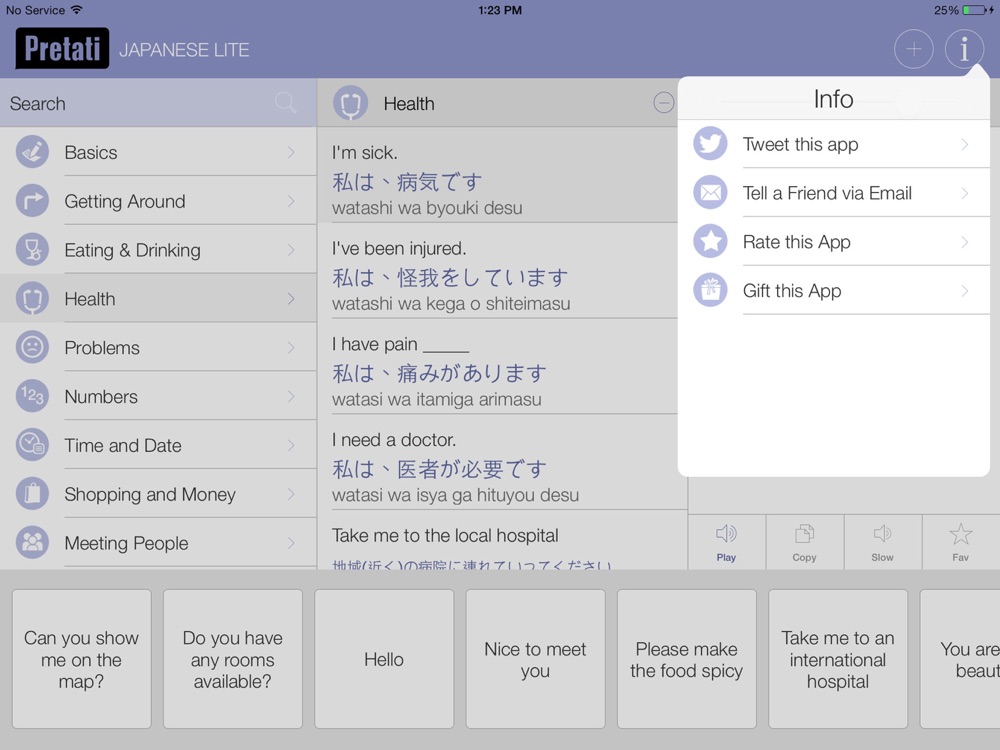Click the Time and Date clock icon
This screenshot has width=1000, height=750.
coord(33,445)
